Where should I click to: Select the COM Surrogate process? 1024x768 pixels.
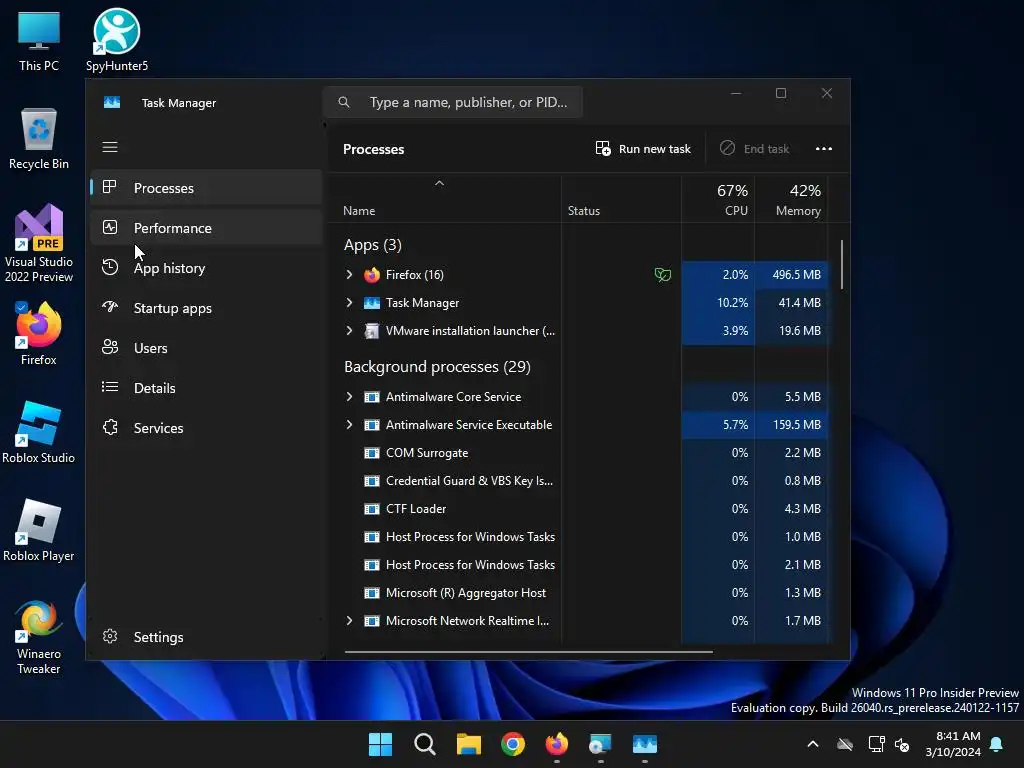click(578, 453)
